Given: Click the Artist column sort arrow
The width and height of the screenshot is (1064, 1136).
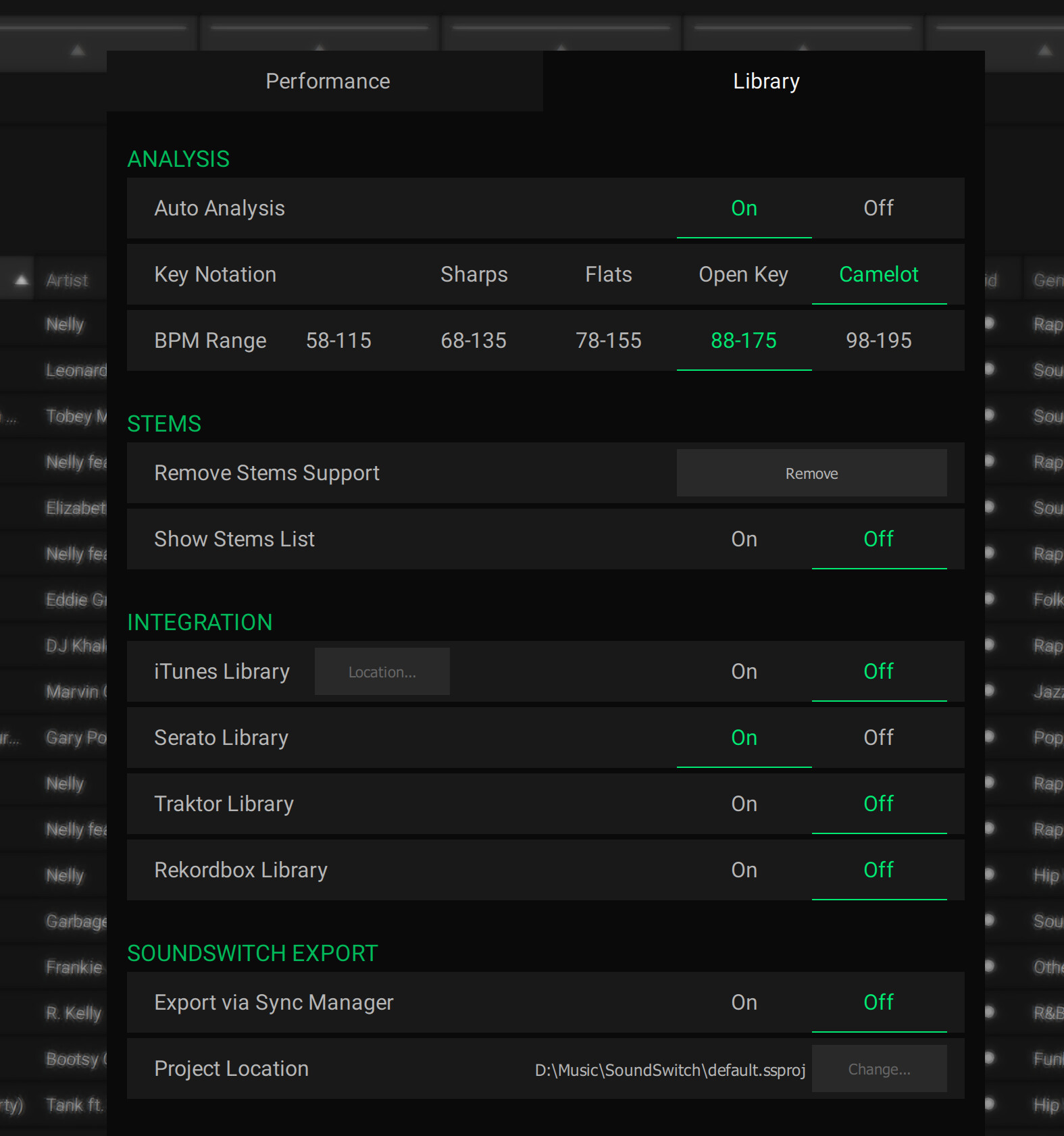Looking at the screenshot, I should [x=22, y=280].
